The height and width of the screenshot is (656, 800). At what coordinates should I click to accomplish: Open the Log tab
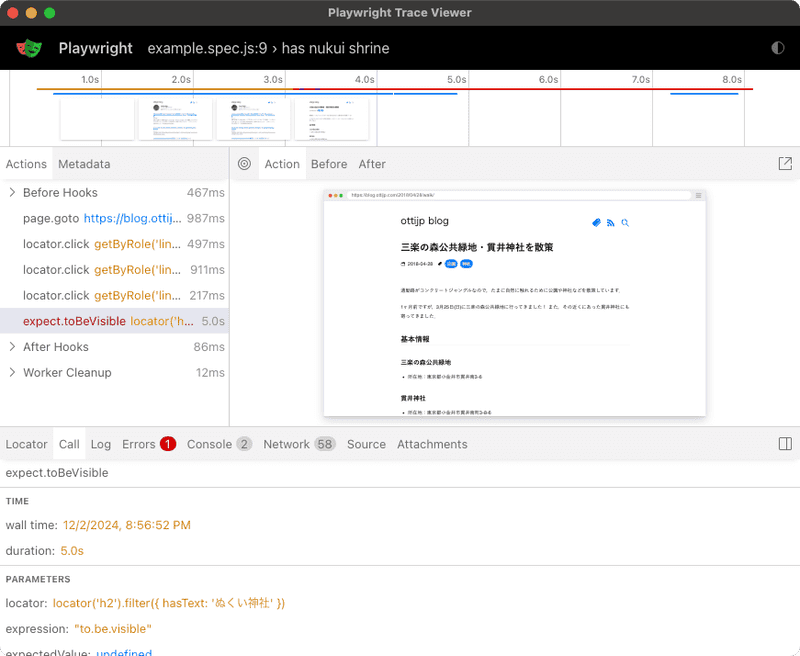coord(101,444)
